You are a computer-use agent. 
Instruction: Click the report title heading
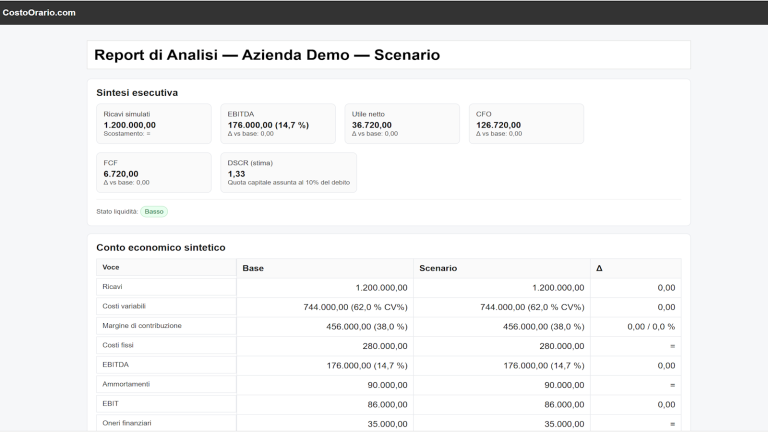pos(266,55)
